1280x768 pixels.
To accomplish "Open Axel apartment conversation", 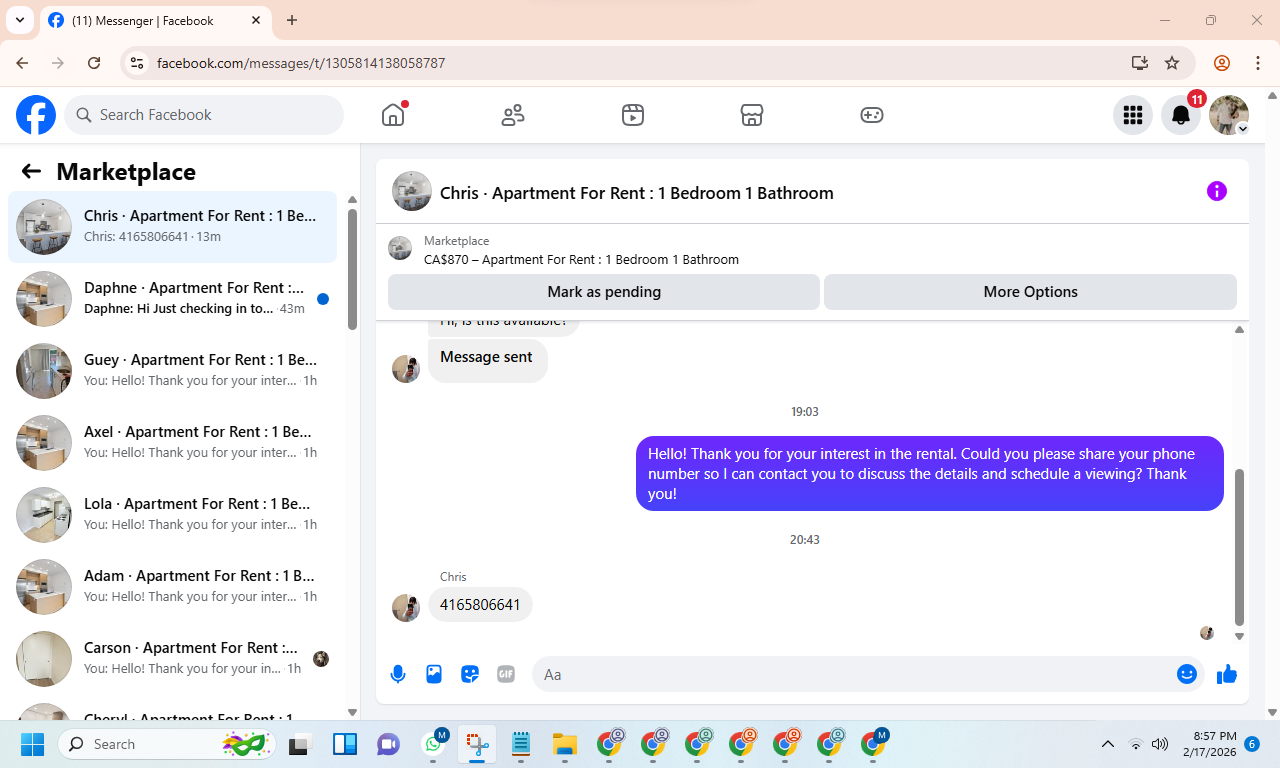I will click(172, 443).
